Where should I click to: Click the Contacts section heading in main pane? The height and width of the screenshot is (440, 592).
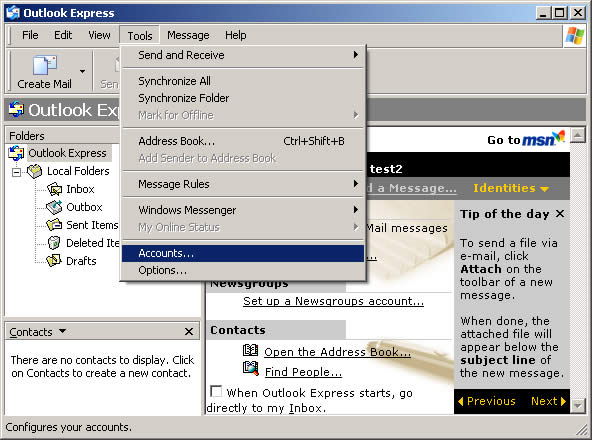(238, 330)
